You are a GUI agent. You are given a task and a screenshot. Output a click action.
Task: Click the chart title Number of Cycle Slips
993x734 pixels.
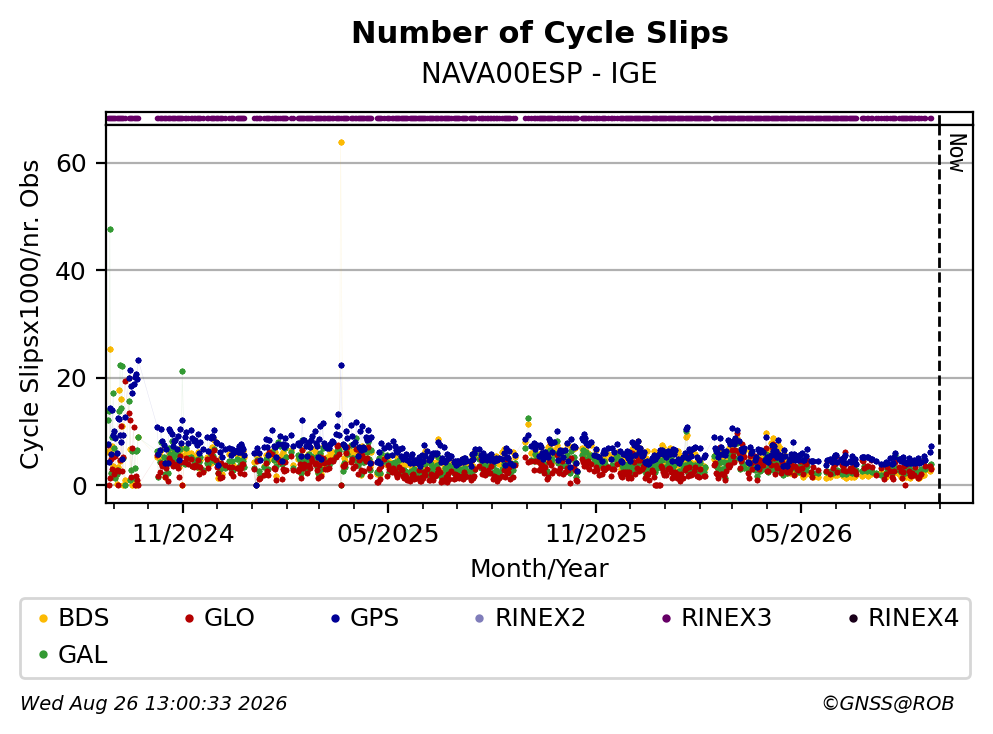[540, 33]
